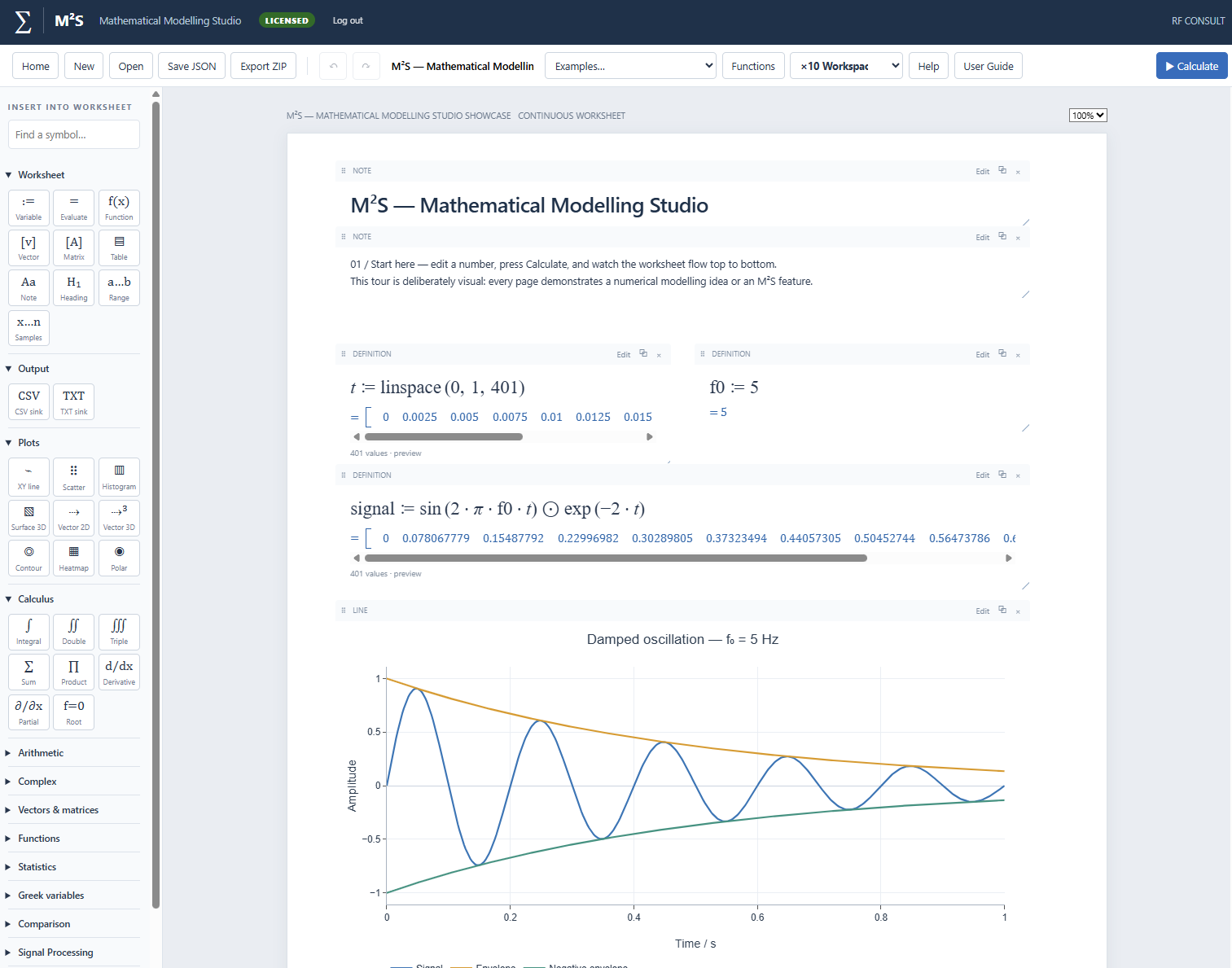Insert a Double integral operator
Viewport: 1232px width, 968px height.
click(x=73, y=632)
